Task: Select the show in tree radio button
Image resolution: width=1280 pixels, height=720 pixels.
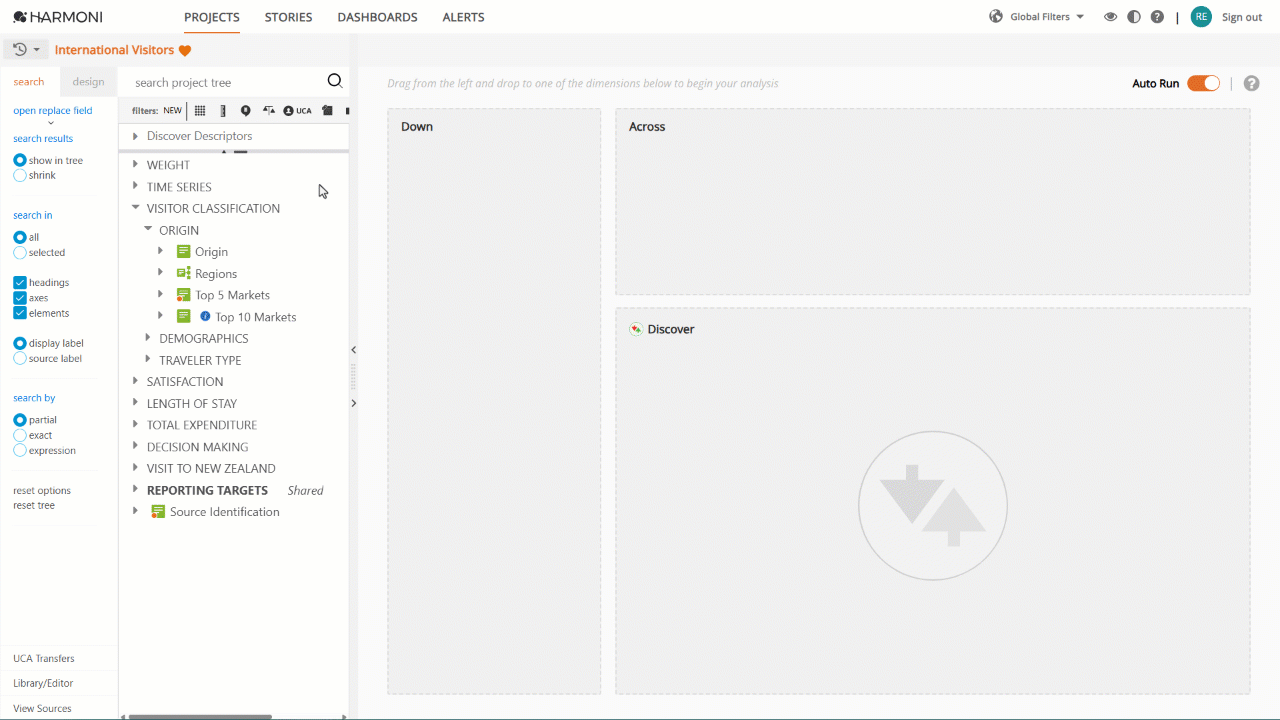Action: pos(20,160)
